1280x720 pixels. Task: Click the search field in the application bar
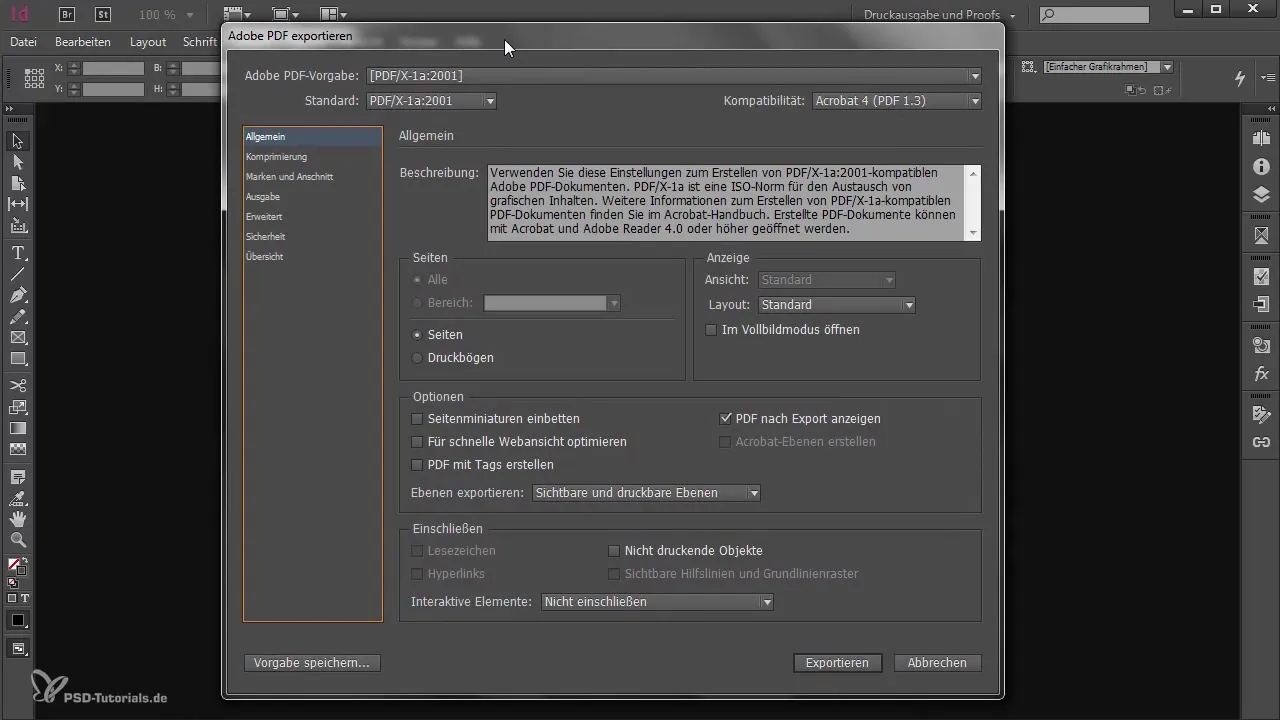click(1094, 15)
